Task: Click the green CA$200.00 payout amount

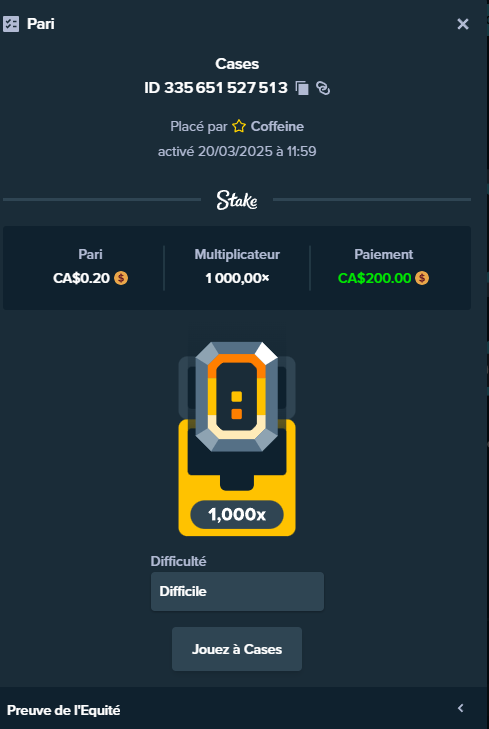Action: pyautogui.click(x=375, y=278)
